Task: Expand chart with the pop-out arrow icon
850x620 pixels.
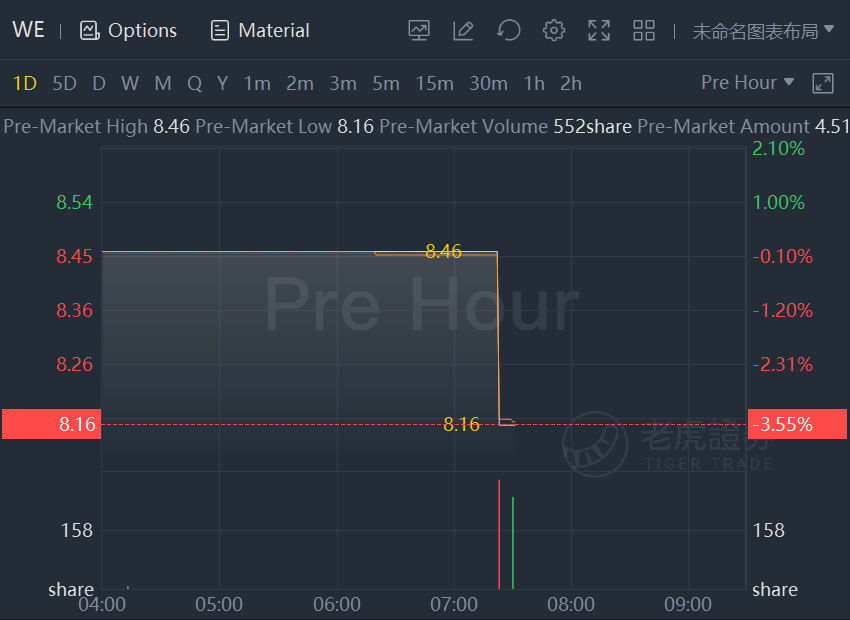Action: tap(823, 83)
